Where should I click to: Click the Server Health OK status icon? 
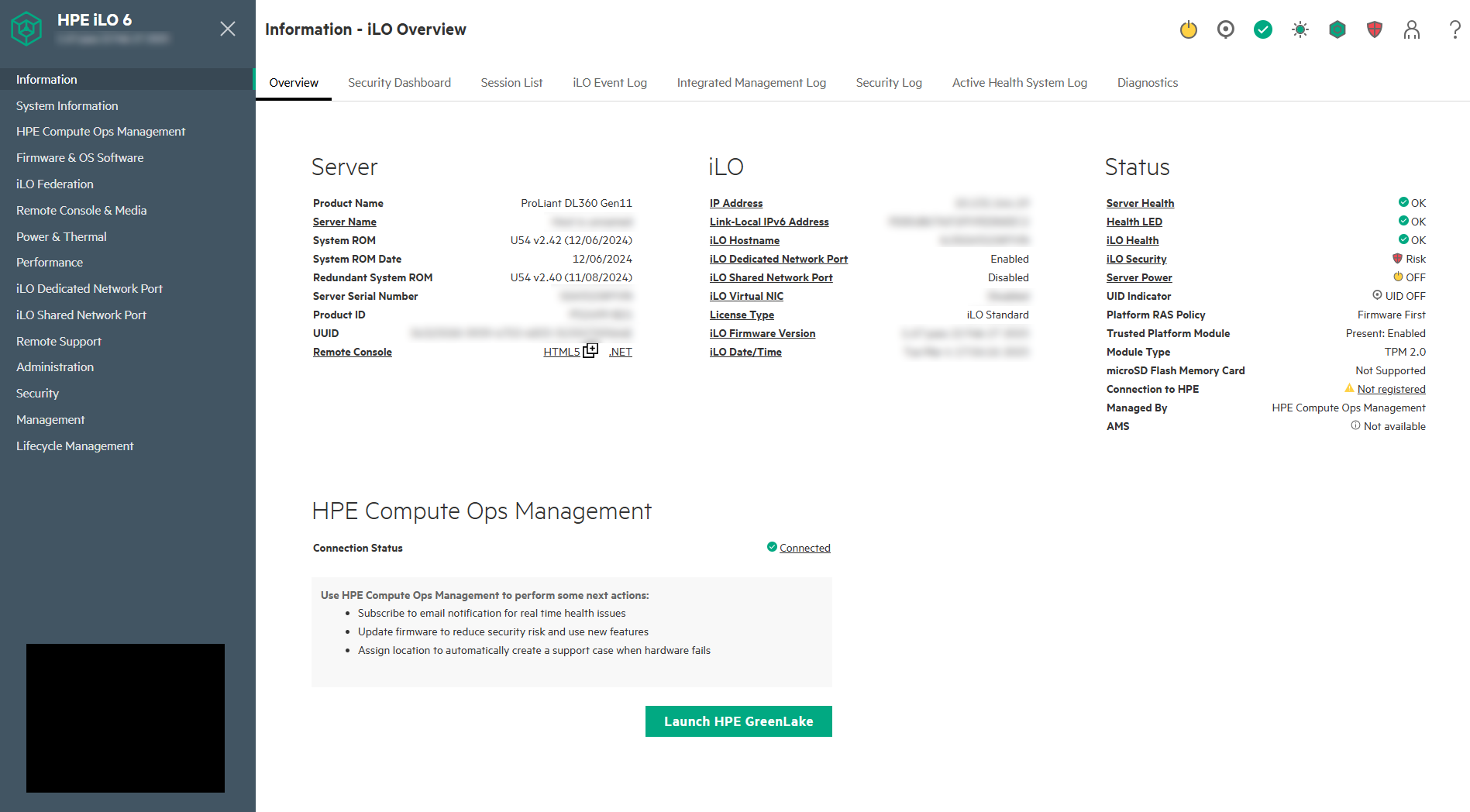pos(1403,202)
